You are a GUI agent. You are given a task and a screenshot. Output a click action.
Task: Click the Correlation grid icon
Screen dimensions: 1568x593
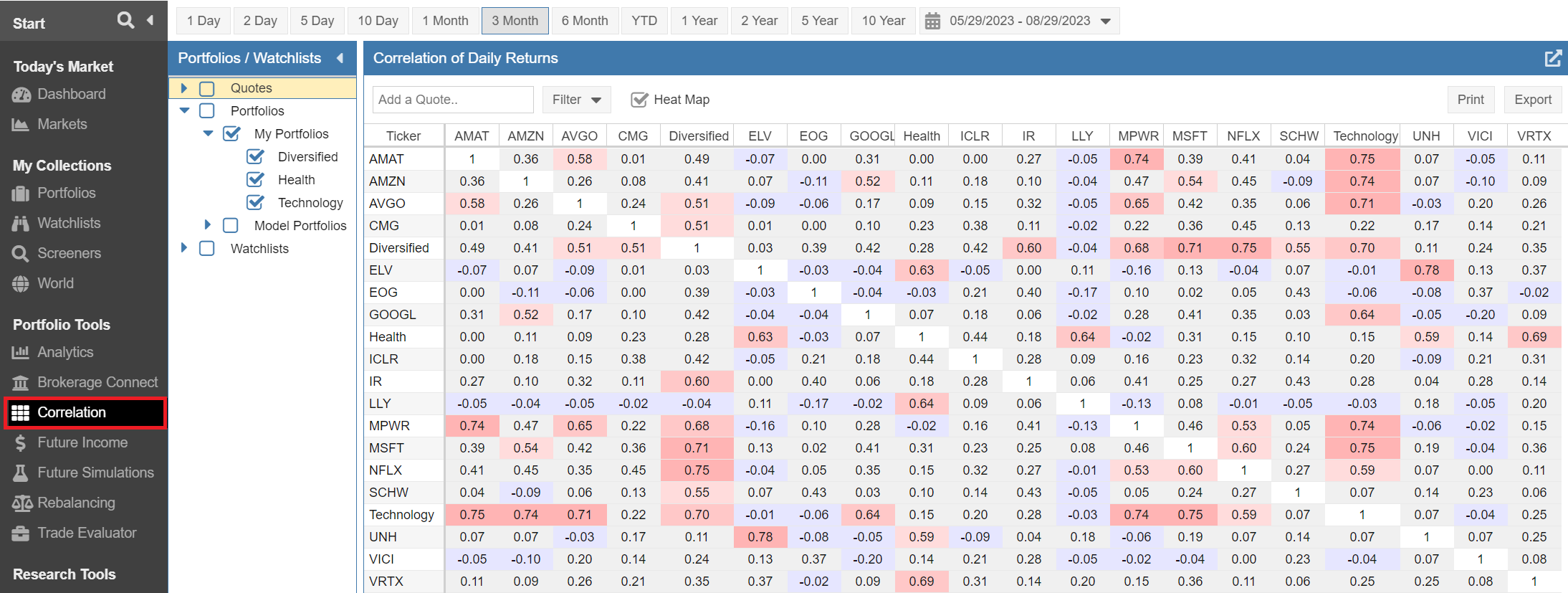point(21,413)
